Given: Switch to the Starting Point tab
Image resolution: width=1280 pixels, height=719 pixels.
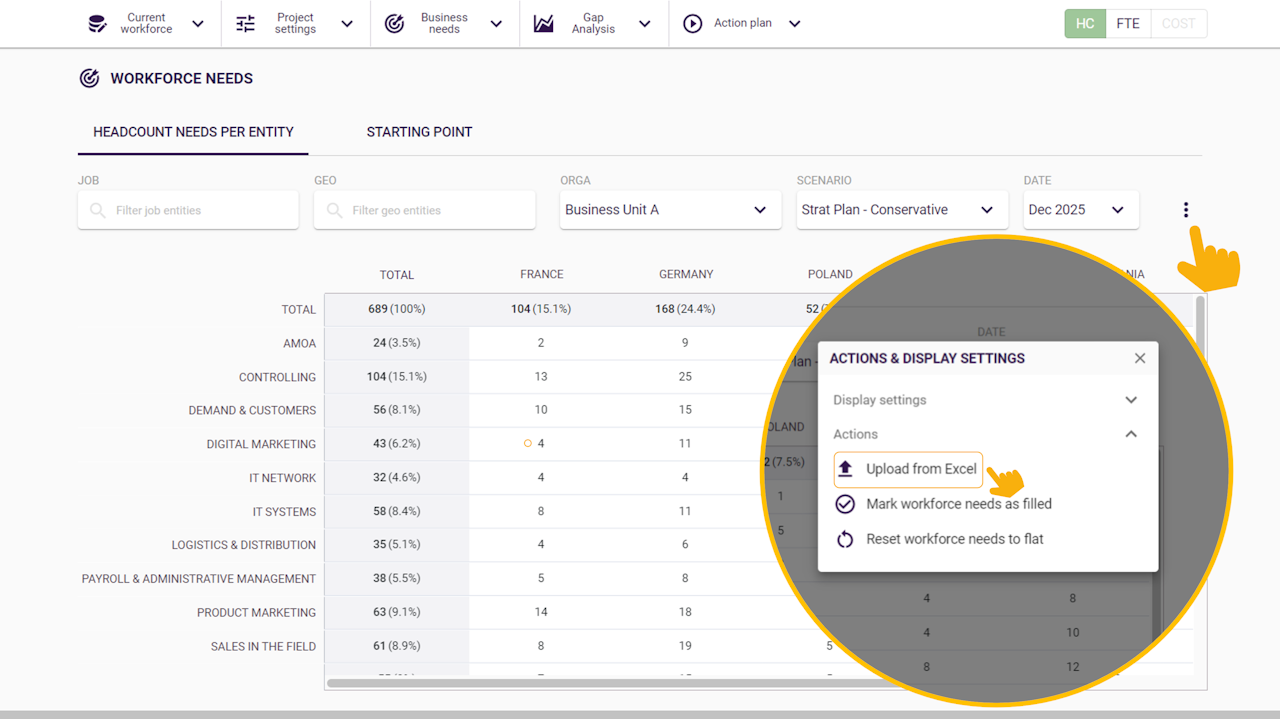Looking at the screenshot, I should 419,132.
